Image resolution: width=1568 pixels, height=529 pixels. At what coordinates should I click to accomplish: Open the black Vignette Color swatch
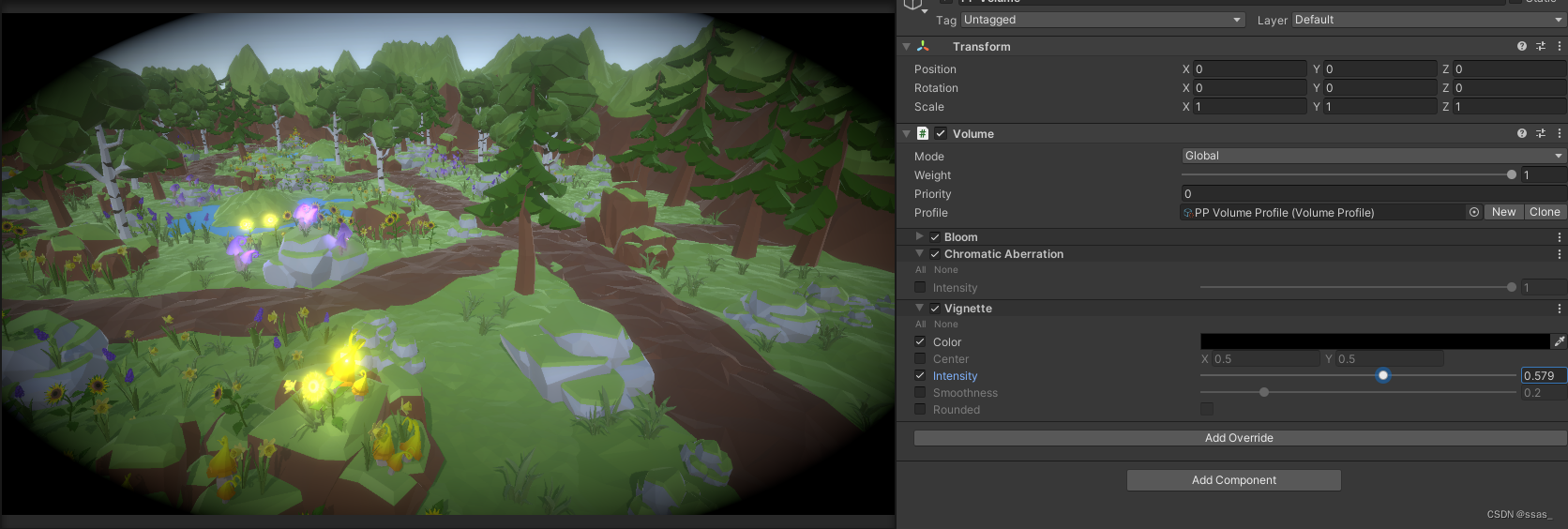[1375, 341]
